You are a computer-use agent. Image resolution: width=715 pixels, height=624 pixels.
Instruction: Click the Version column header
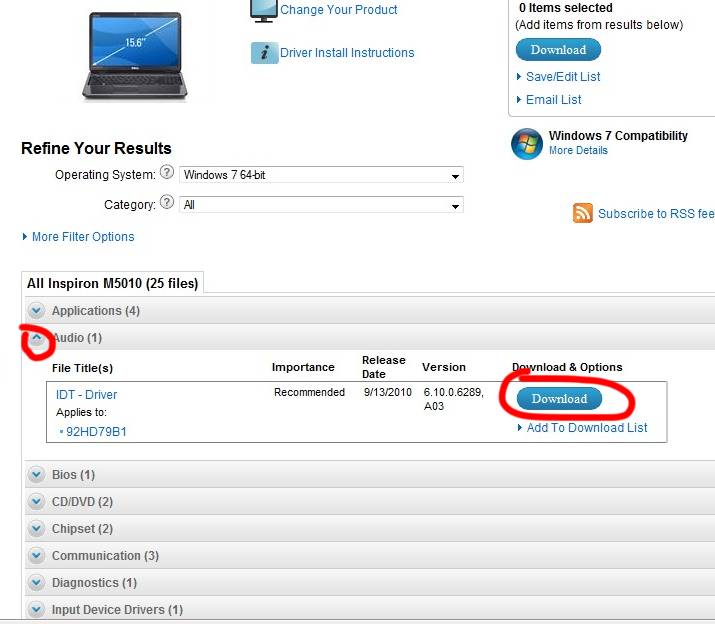[444, 367]
